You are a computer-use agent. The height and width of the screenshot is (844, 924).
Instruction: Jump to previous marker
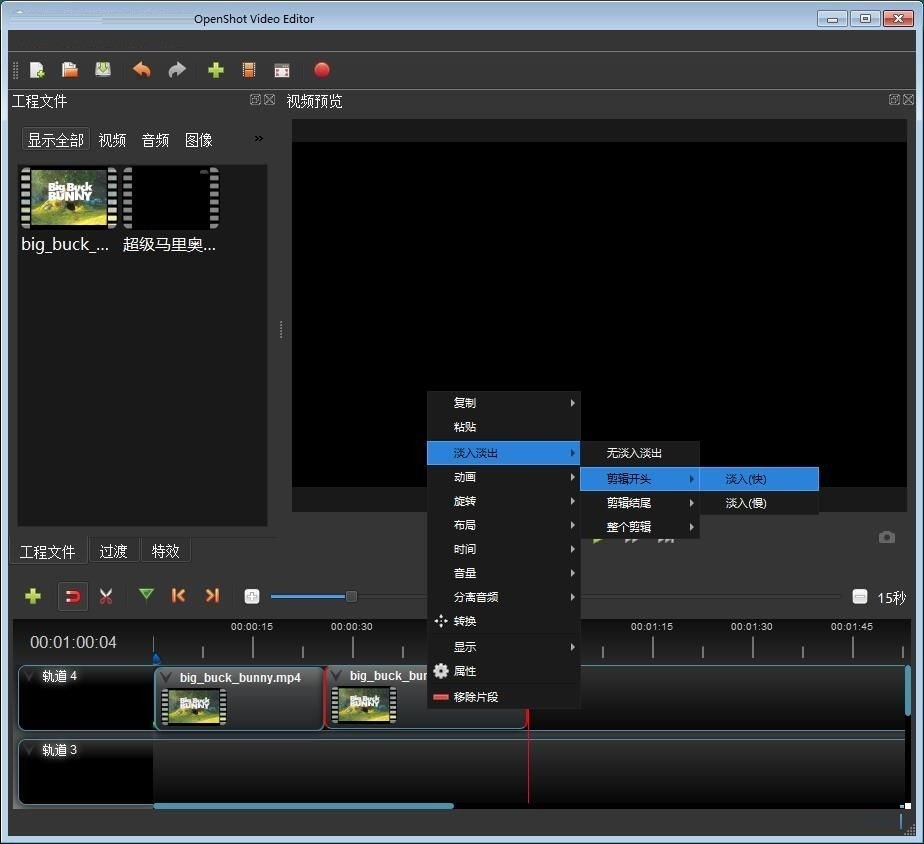(178, 595)
